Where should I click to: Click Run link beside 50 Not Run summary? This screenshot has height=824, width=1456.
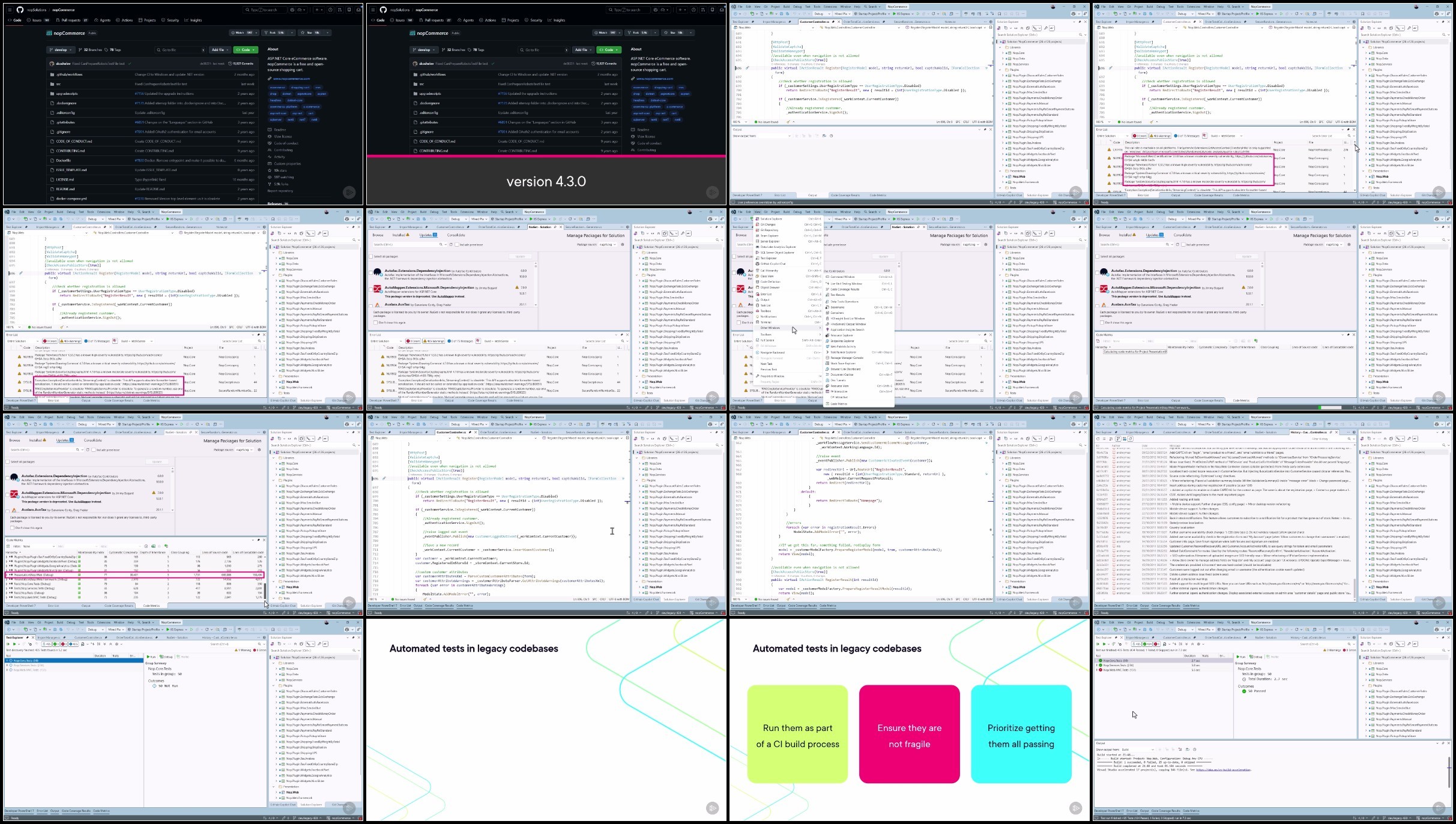[x=152, y=657]
